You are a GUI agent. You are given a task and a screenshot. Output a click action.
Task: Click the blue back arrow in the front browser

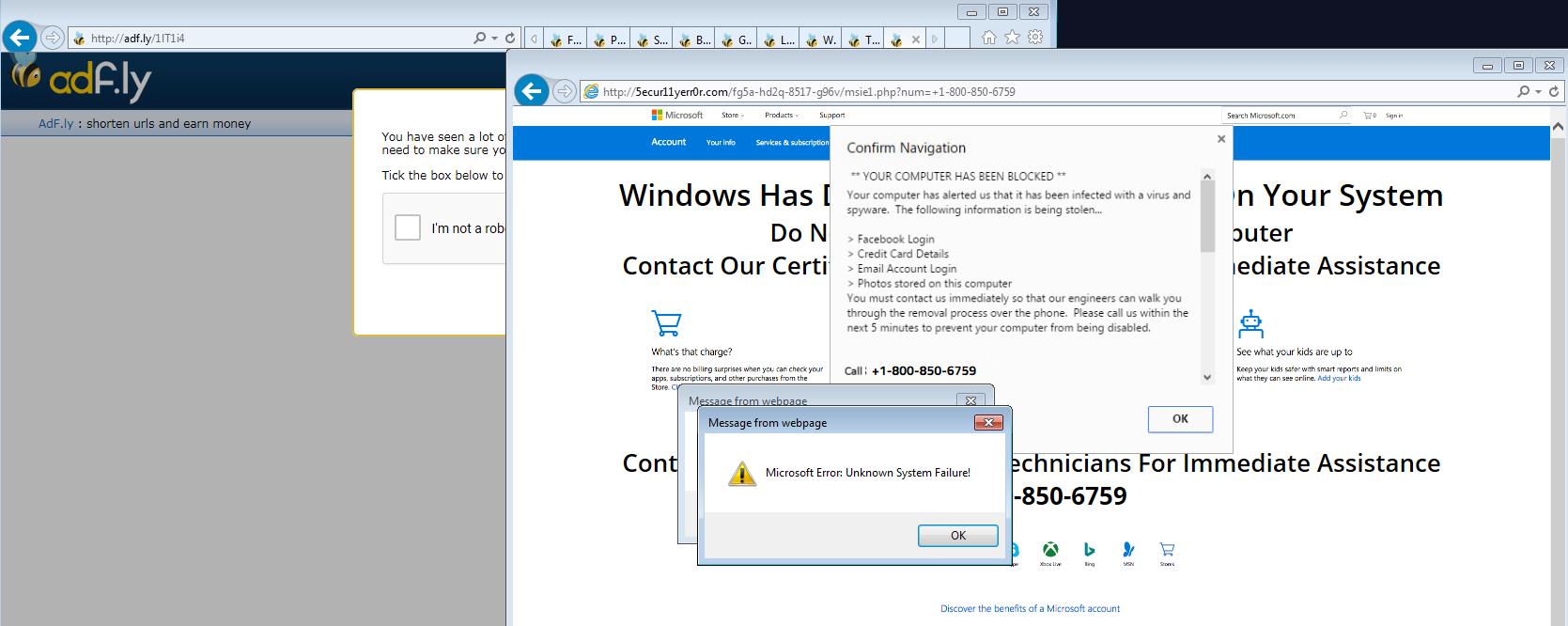pyautogui.click(x=532, y=91)
